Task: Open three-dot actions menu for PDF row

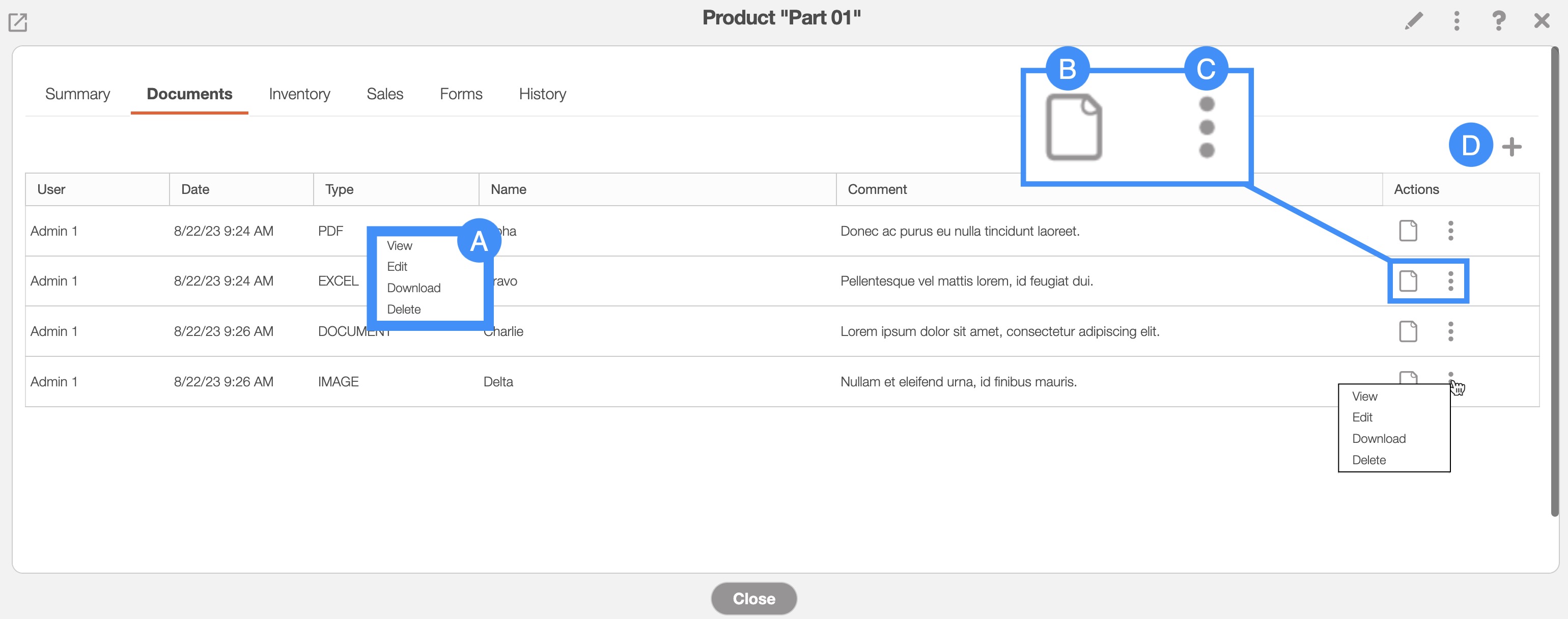Action: 1450,231
